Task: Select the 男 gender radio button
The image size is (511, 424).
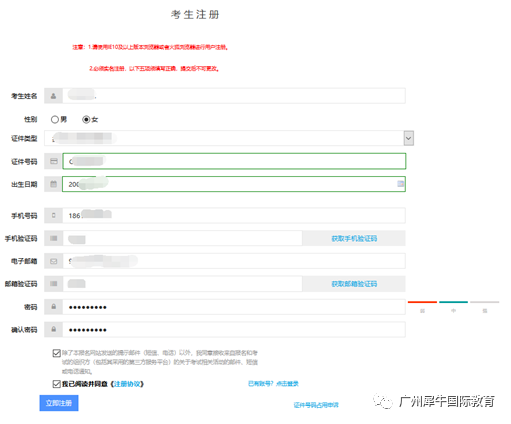Action: click(55, 119)
